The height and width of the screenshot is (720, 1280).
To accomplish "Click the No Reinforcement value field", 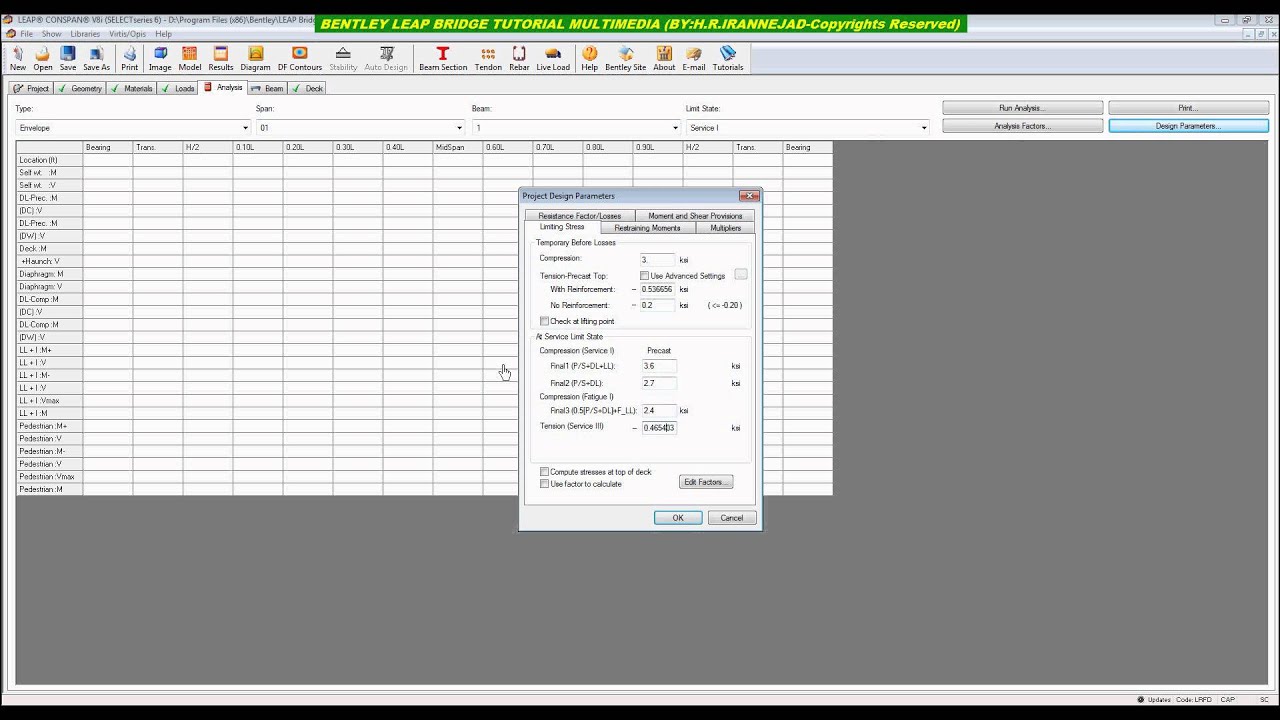I will click(x=657, y=305).
